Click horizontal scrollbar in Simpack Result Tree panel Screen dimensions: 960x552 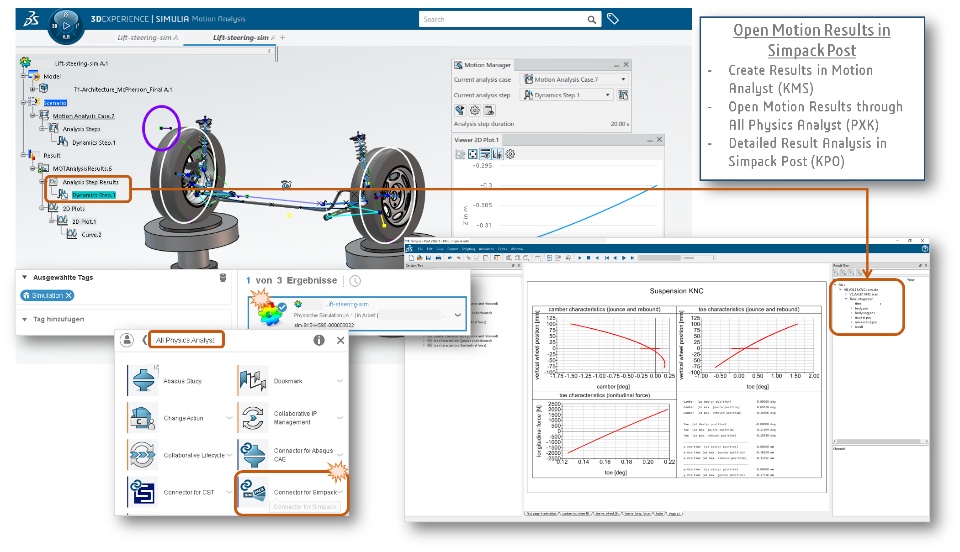click(879, 441)
